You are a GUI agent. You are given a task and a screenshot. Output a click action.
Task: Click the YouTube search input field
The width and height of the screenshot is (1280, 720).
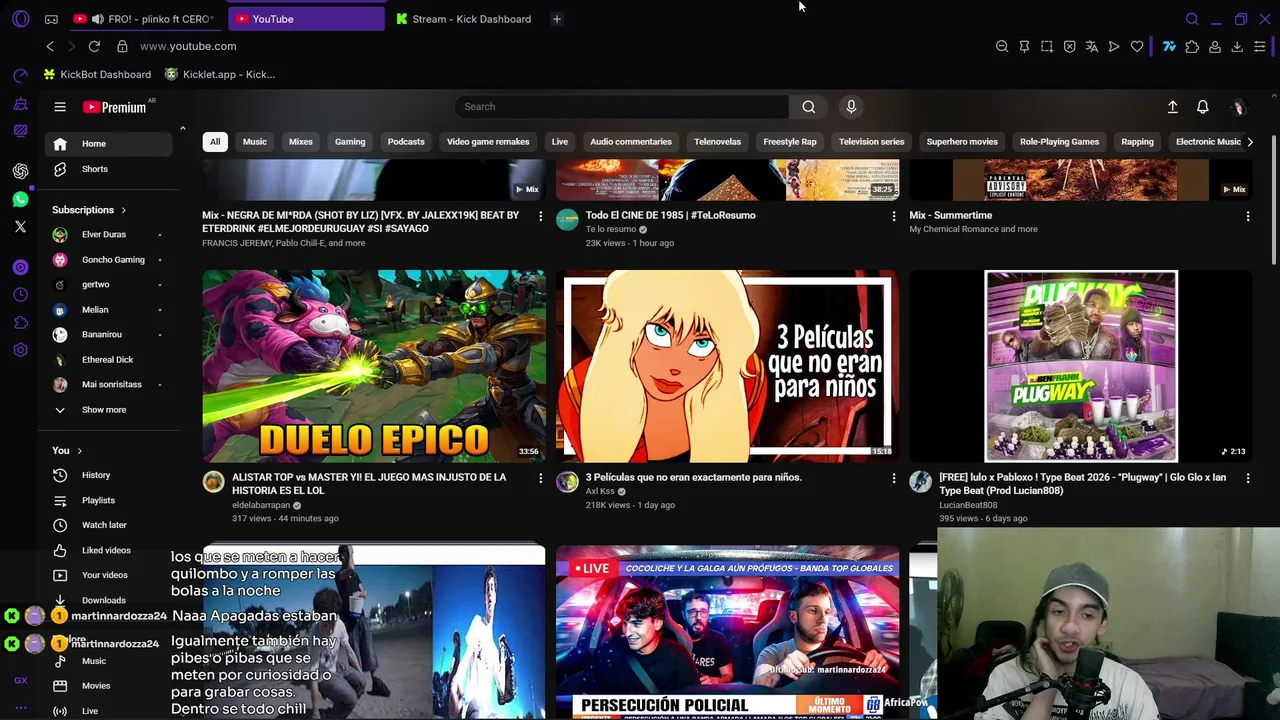coord(622,107)
